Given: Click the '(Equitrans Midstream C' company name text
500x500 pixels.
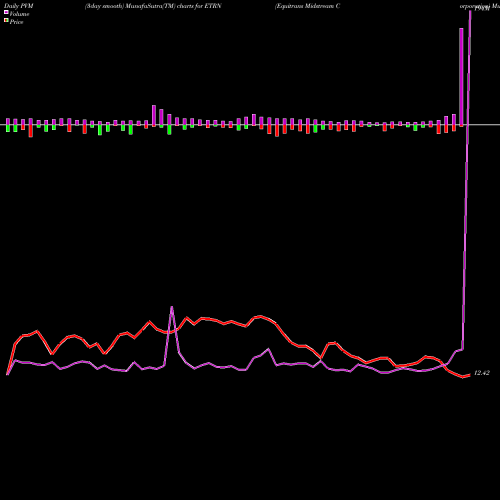Looking at the screenshot, I should pos(307,6).
